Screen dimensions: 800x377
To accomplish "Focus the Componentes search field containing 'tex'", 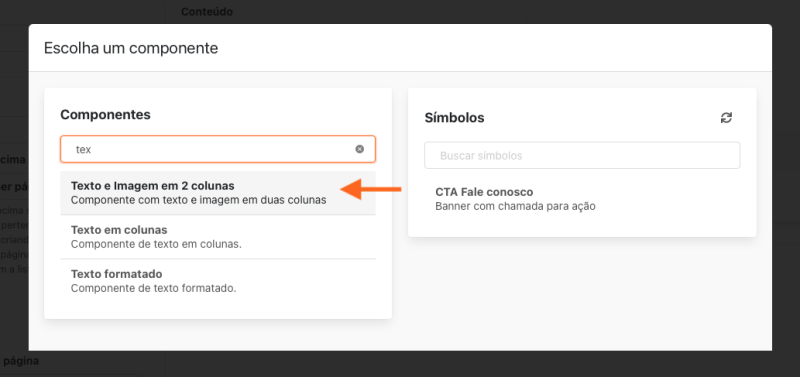I will click(218, 149).
